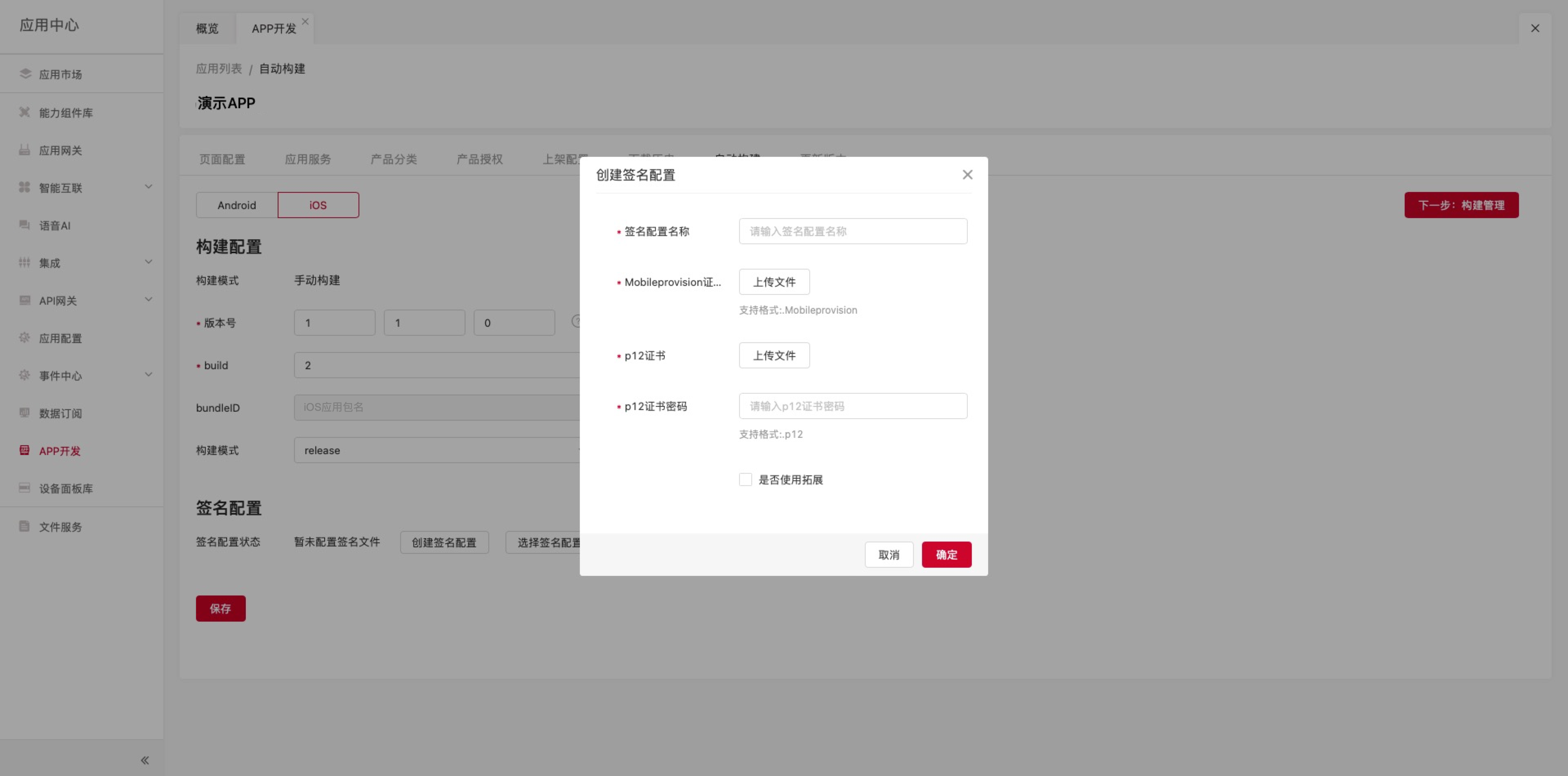
Task: Click the 能力组件库 sidebar icon
Action: coord(25,112)
